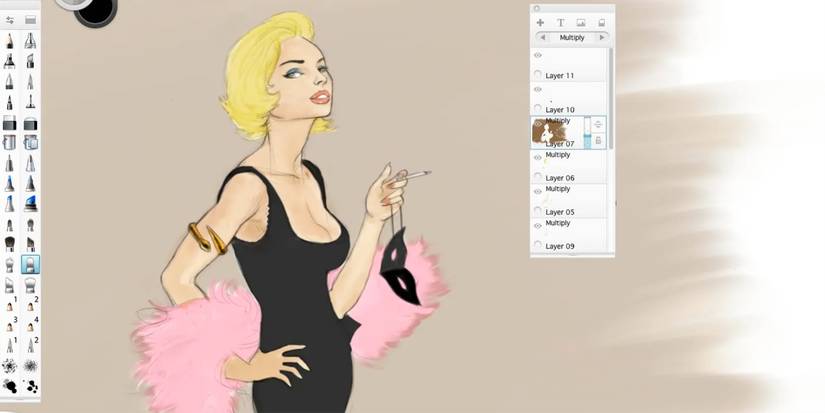Click the layer editor vertical scrollbar
The width and height of the screenshot is (825, 413).
pos(610,99)
